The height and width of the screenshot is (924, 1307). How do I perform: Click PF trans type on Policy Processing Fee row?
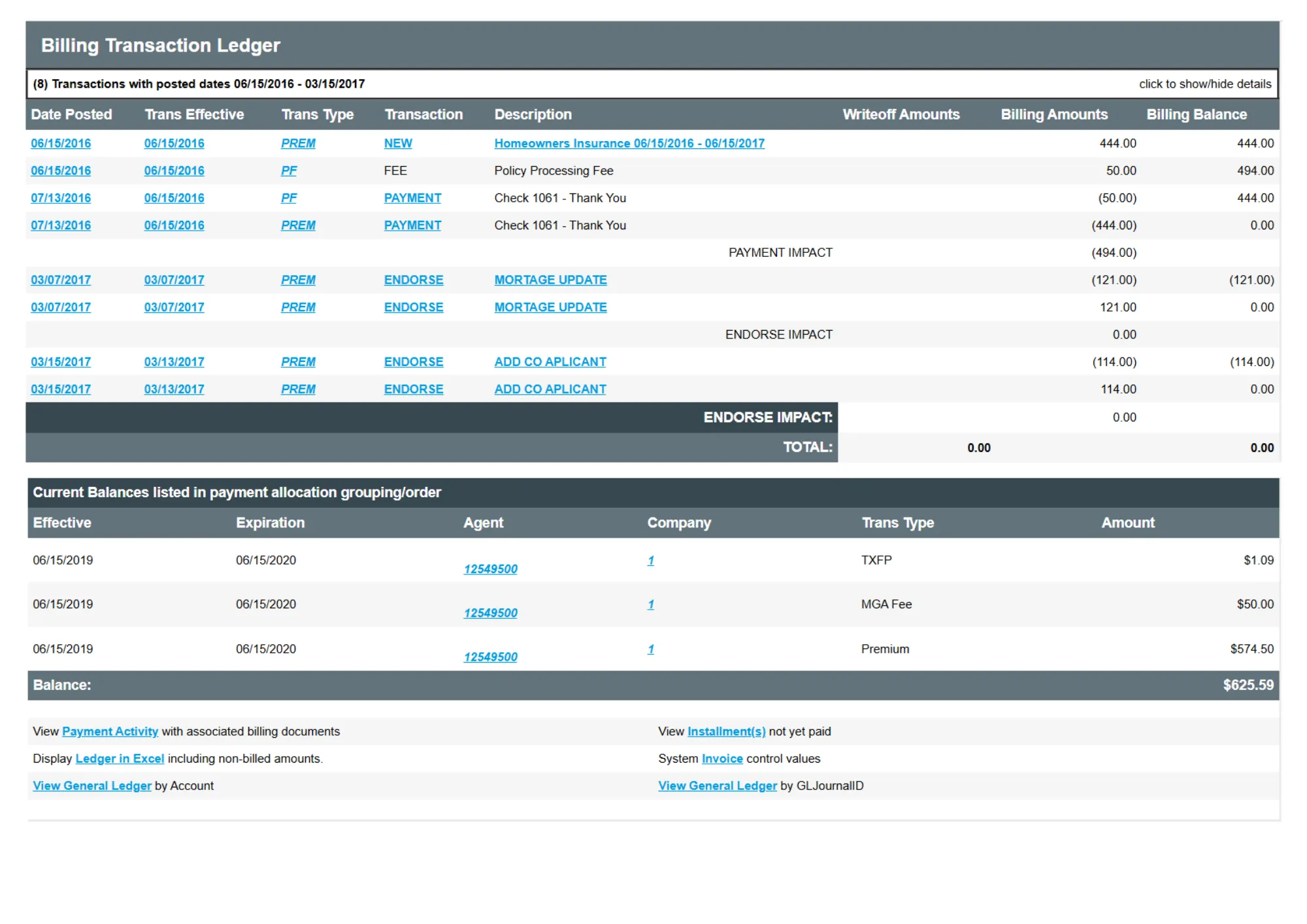(288, 171)
